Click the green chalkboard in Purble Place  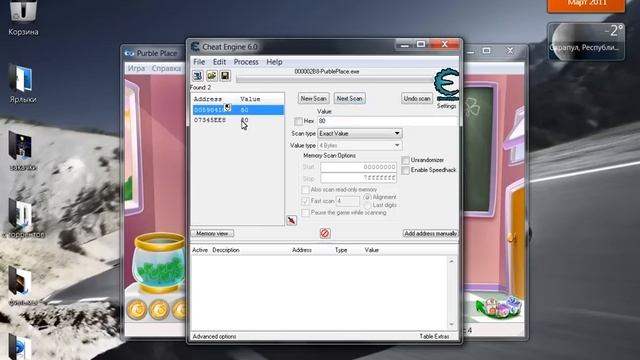click(x=478, y=148)
